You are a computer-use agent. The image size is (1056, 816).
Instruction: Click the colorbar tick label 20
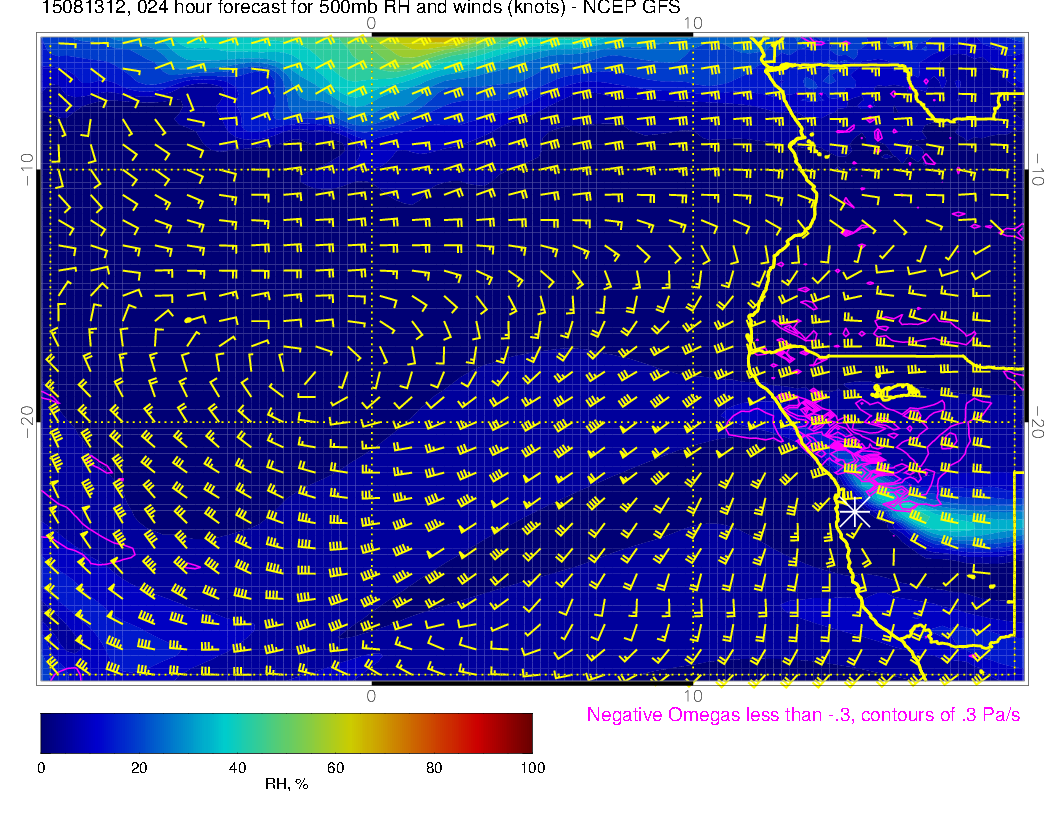coord(139,768)
